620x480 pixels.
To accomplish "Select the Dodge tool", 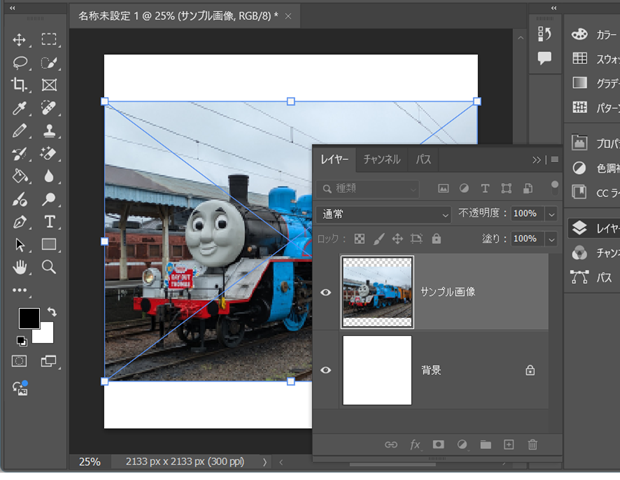I will (49, 199).
